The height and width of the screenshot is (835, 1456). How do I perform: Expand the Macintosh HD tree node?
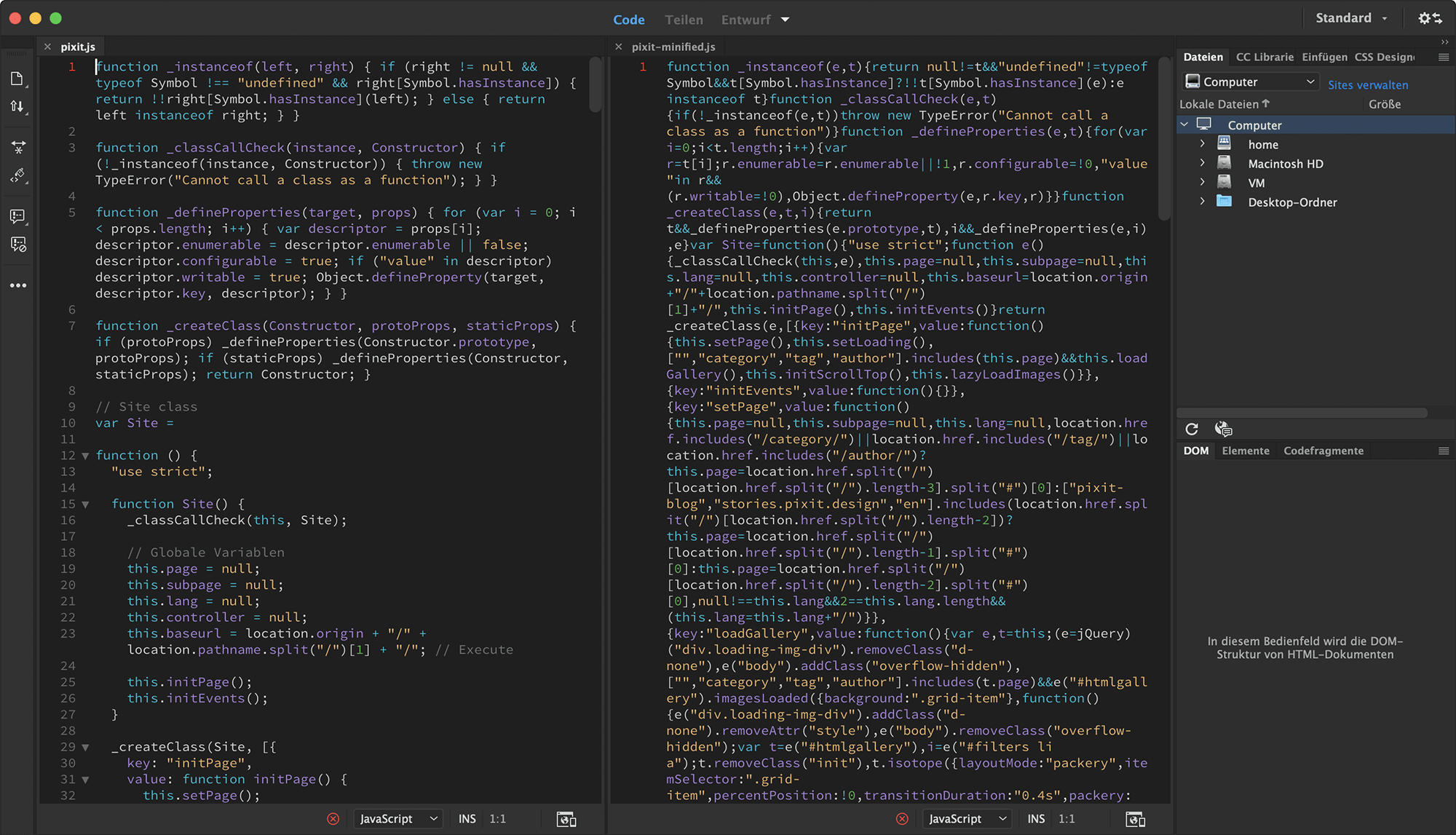tap(1202, 164)
